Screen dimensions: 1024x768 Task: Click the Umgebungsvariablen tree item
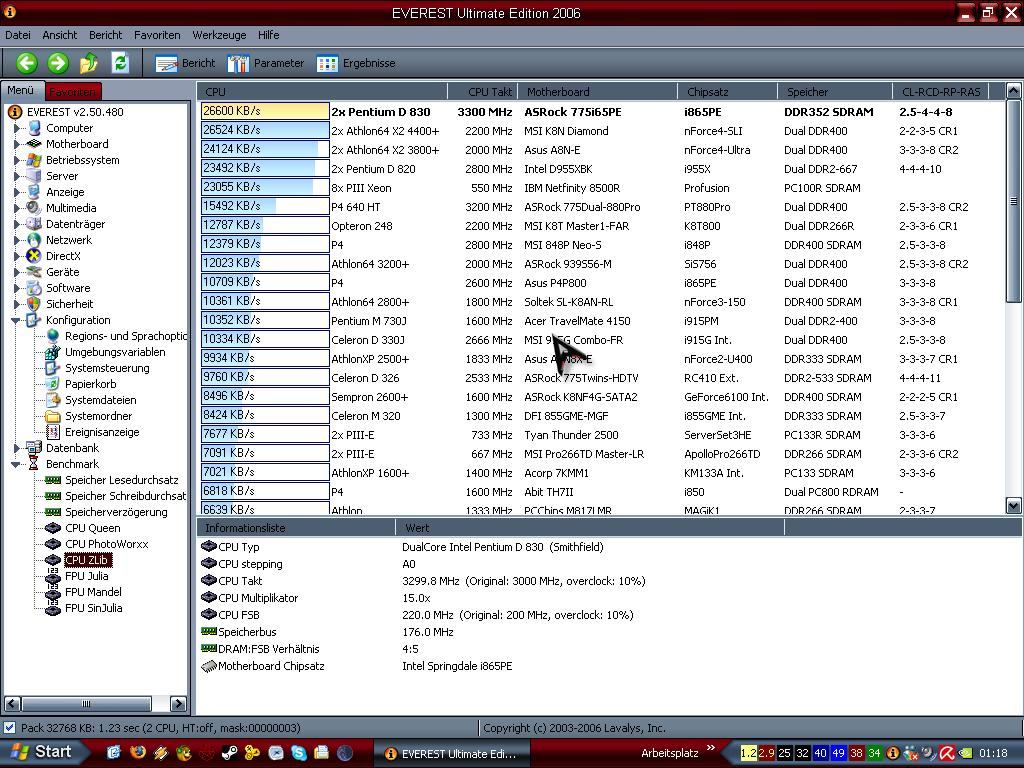tap(115, 352)
